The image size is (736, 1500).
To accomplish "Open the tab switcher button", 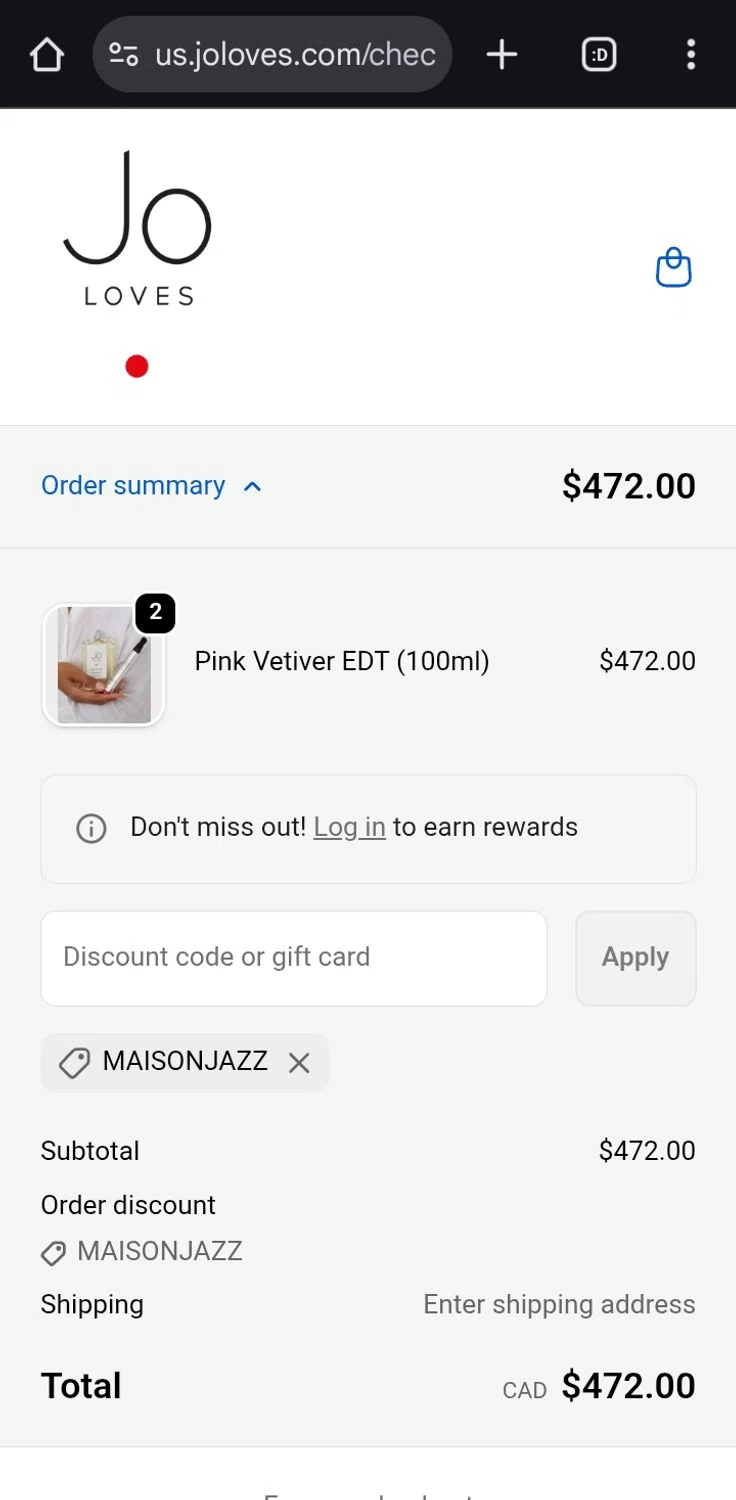I will click(x=599, y=55).
